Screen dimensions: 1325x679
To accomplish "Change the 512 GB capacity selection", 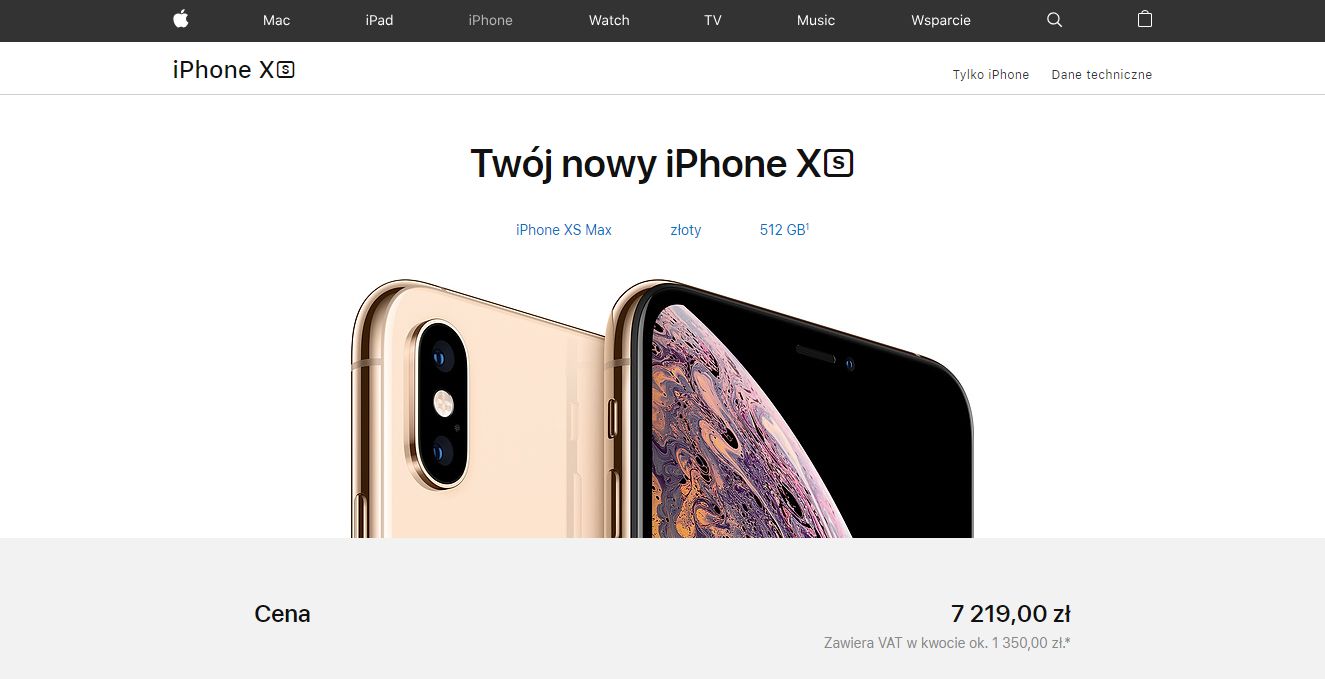I will 784,230.
